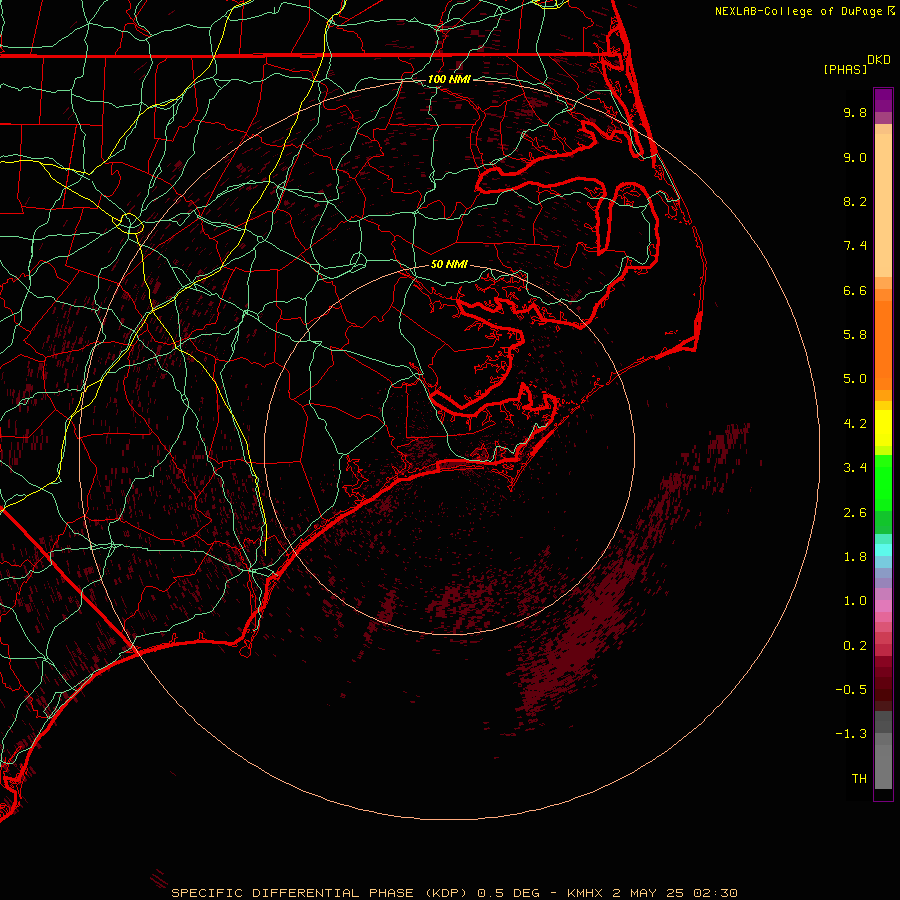Click the pink band of the color scale
Viewport: 900px width, 900px height.
(883, 606)
